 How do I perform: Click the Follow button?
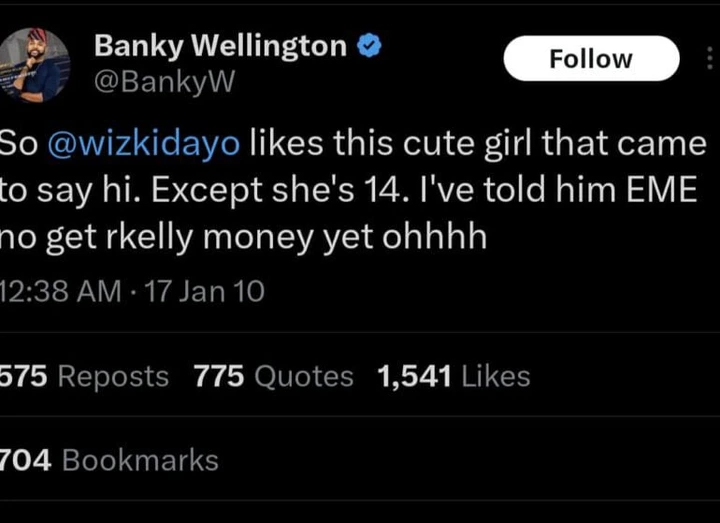[x=591, y=59]
